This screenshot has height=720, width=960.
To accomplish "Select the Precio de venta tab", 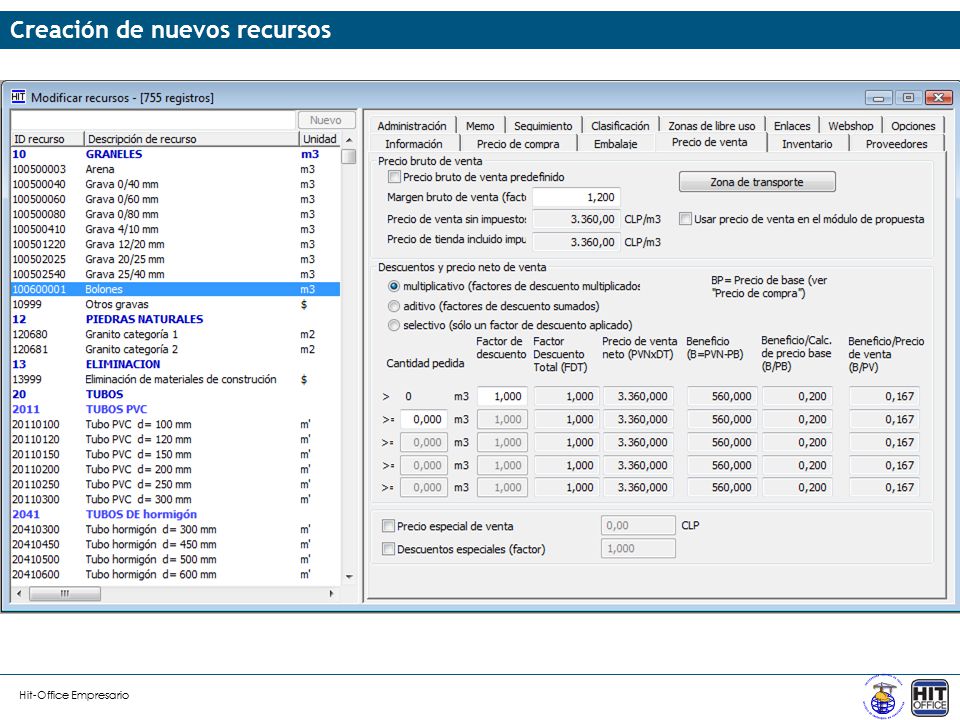I will [x=709, y=142].
